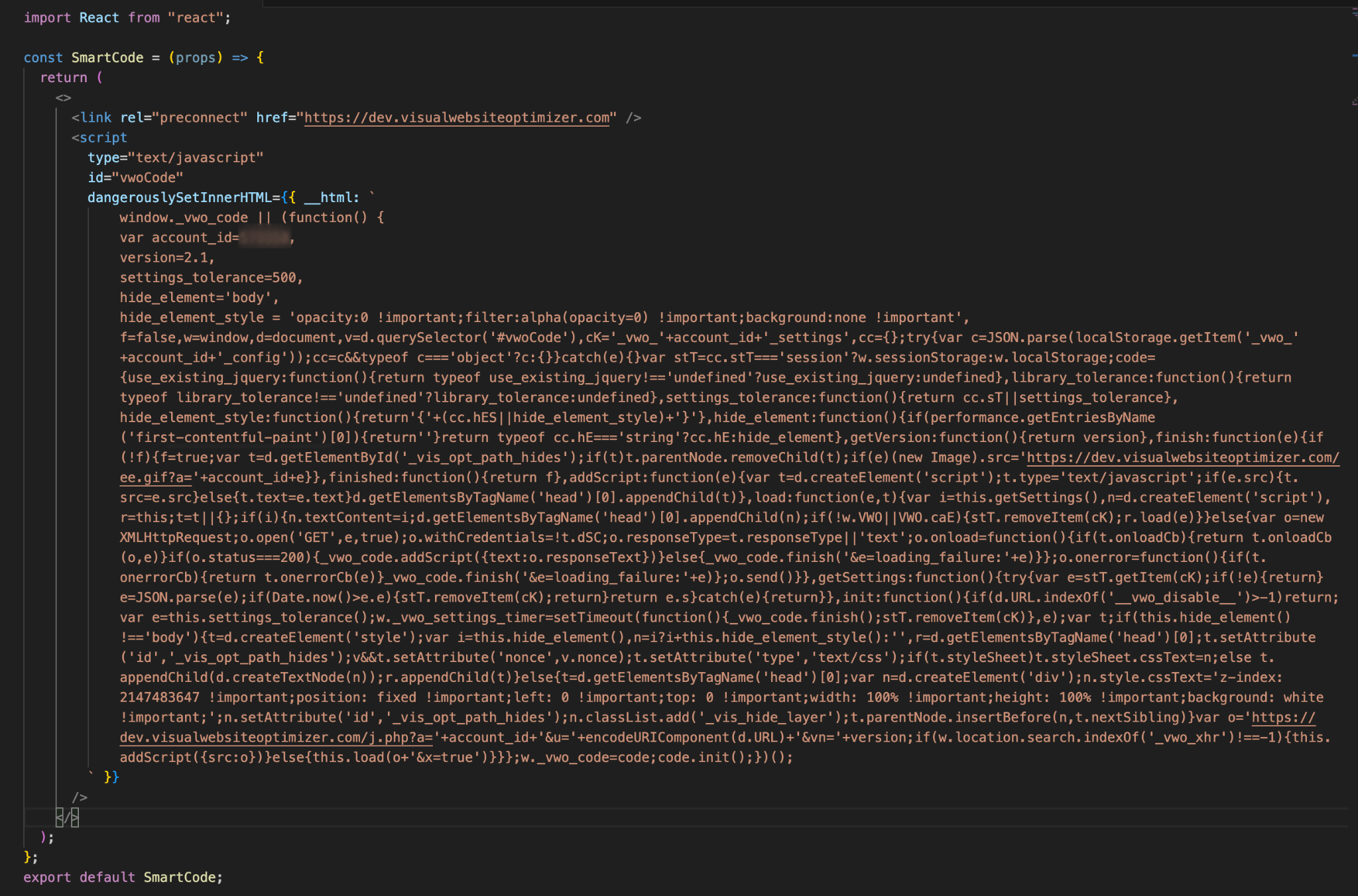Click the opening fragment tag <>

tap(64, 97)
